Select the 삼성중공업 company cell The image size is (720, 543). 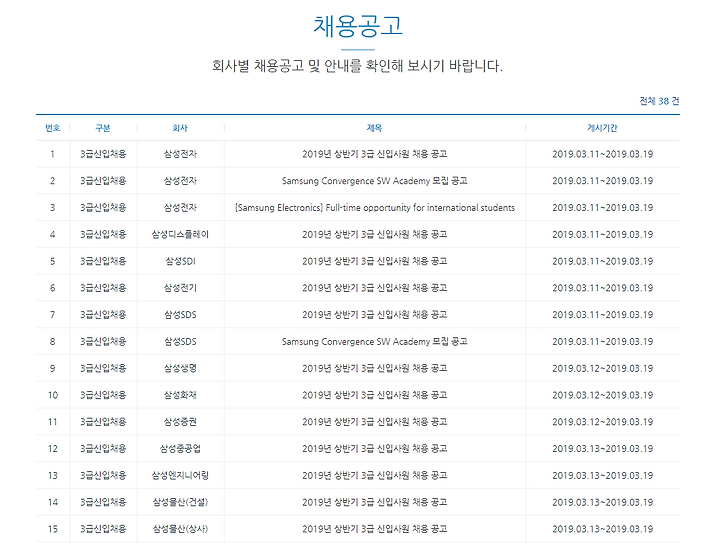pos(180,448)
